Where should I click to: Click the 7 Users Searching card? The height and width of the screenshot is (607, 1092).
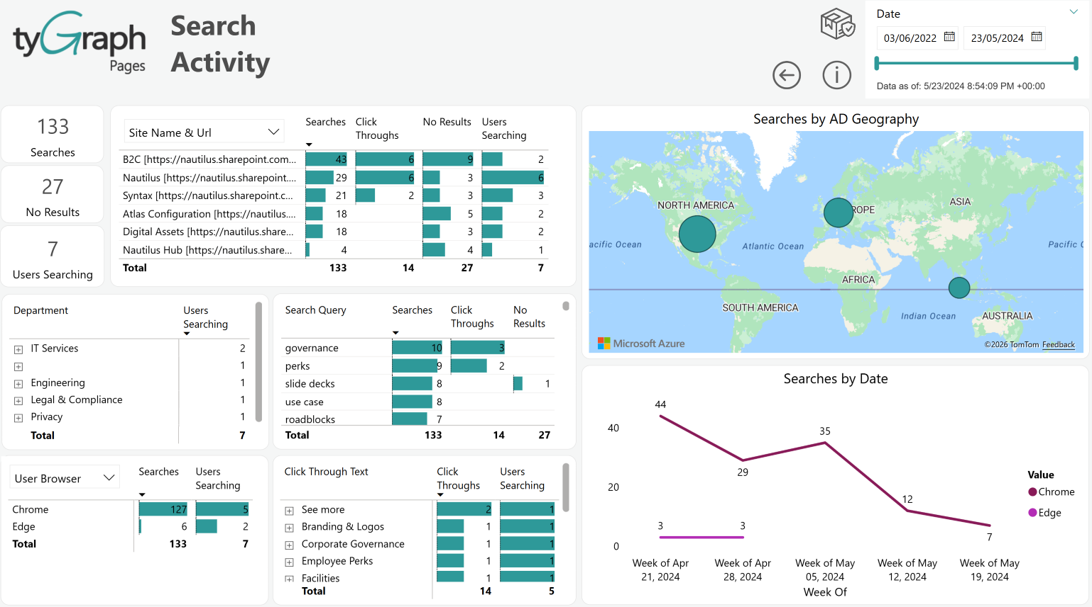53,257
